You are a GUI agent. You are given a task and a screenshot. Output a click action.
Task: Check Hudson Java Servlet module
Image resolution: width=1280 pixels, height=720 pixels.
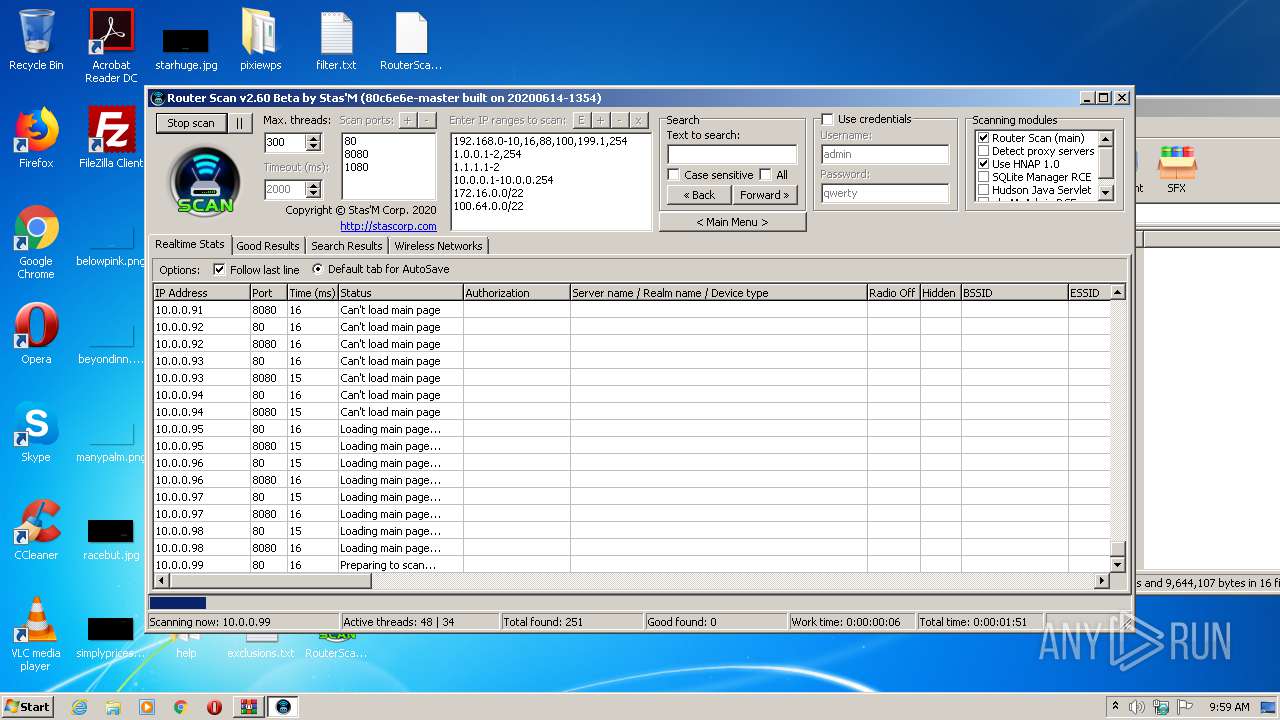point(983,190)
